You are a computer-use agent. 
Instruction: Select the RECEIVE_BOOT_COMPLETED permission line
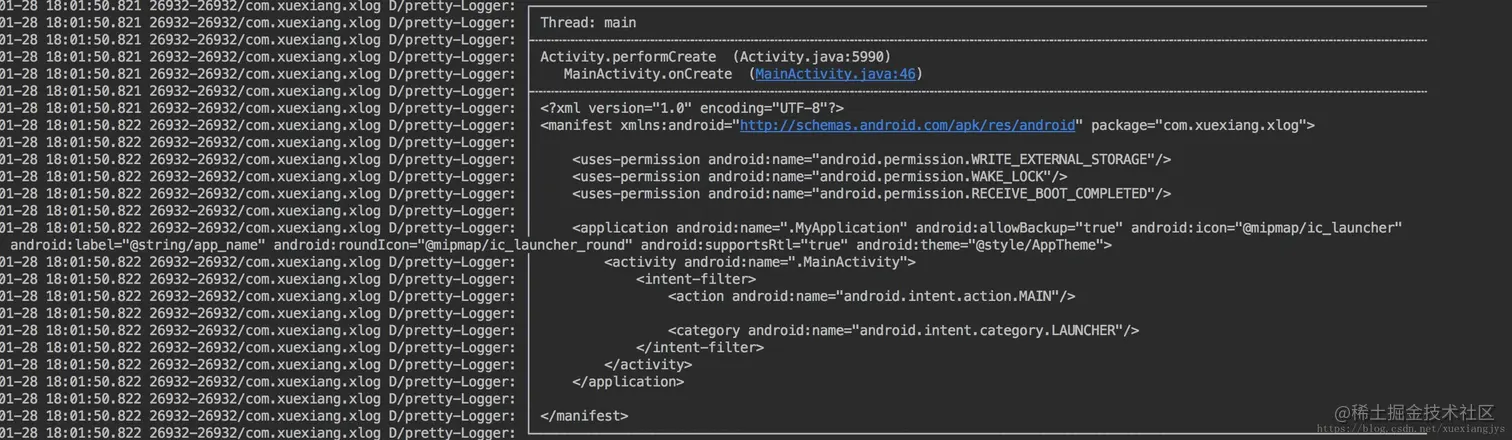coord(872,194)
